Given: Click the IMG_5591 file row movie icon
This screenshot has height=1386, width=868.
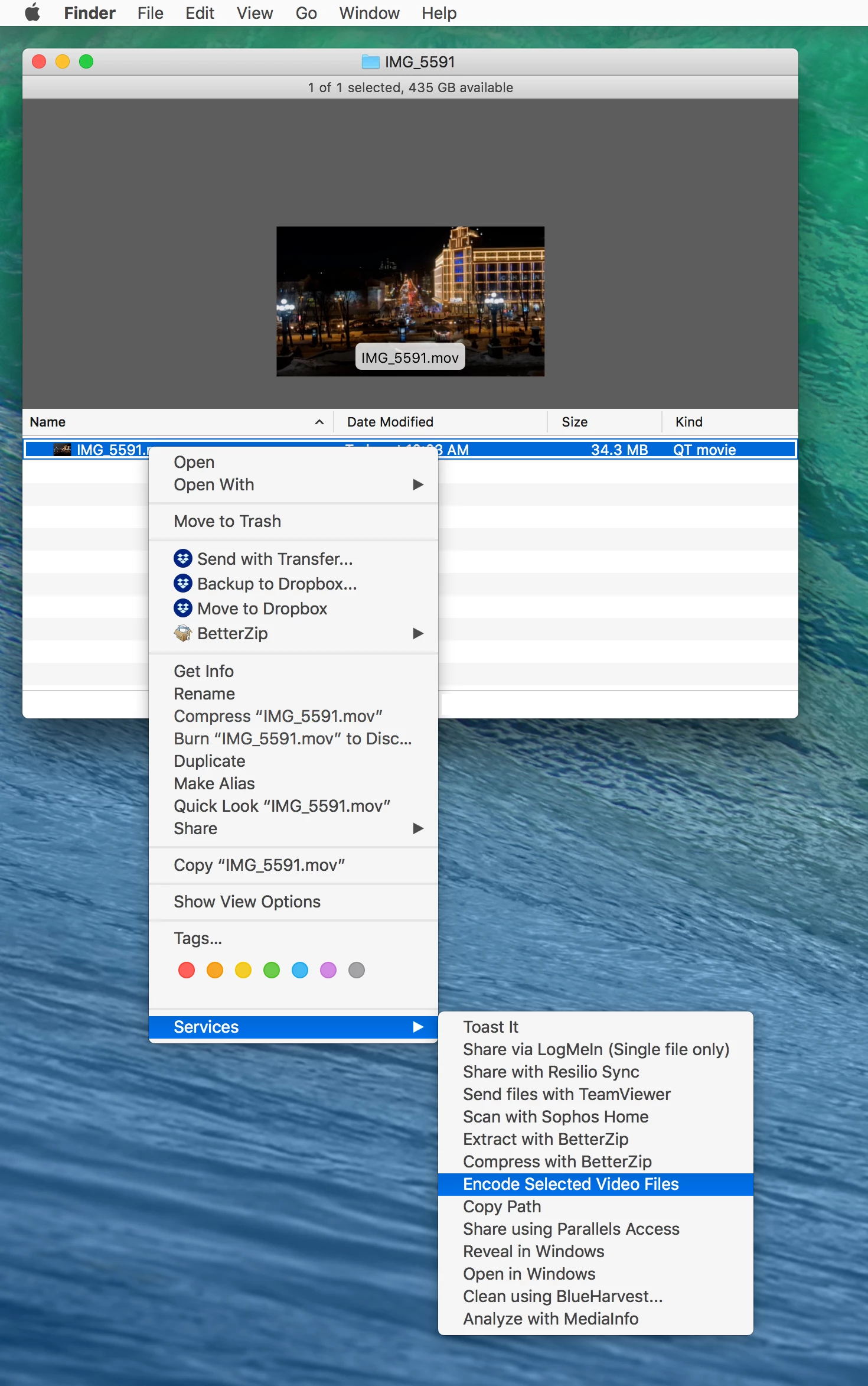Looking at the screenshot, I should click(62, 450).
